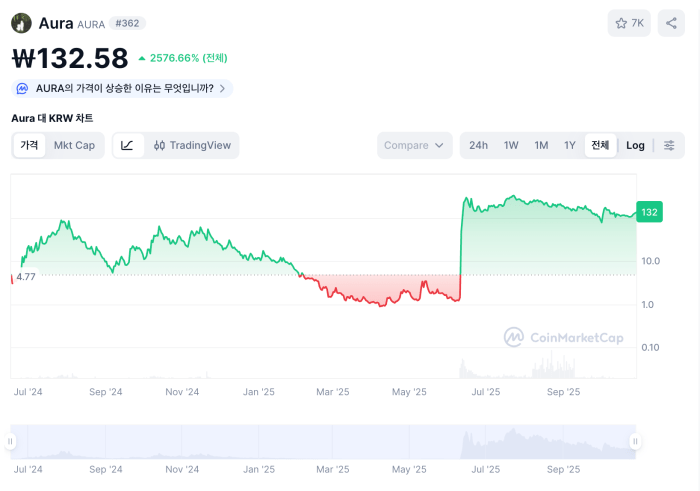
Task: Click the share icon button
Action: [x=669, y=23]
